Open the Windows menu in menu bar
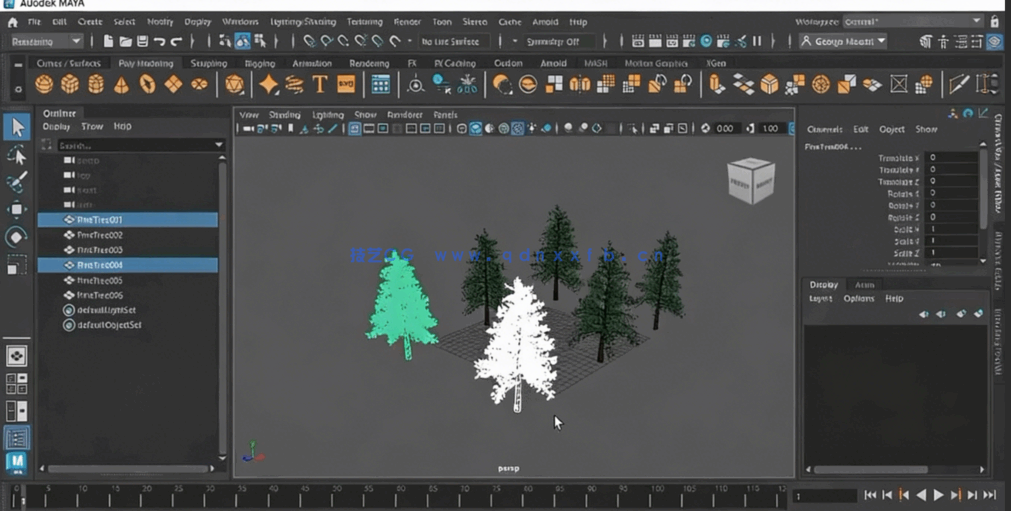 click(x=240, y=21)
